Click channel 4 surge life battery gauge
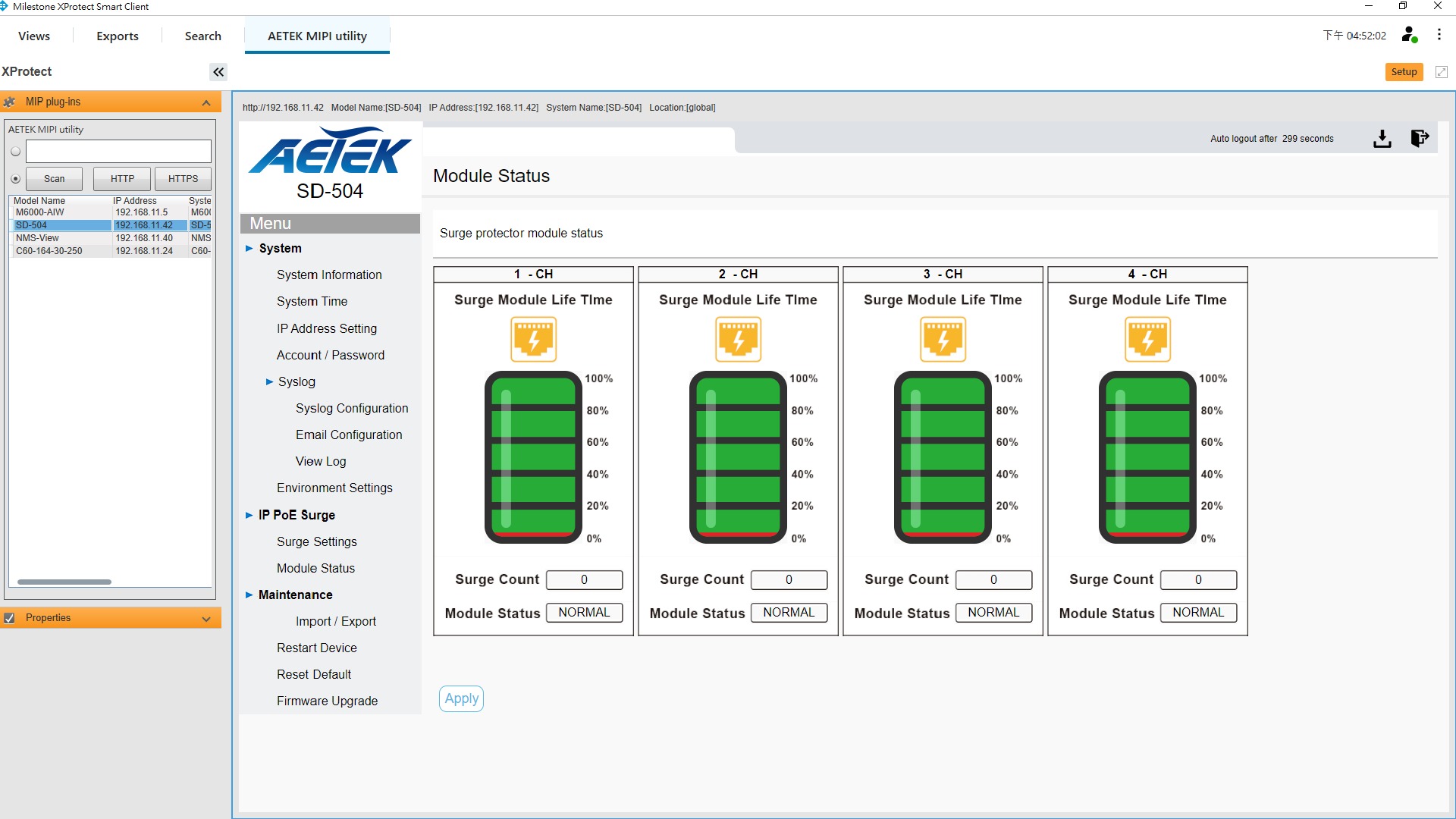 pyautogui.click(x=1147, y=457)
